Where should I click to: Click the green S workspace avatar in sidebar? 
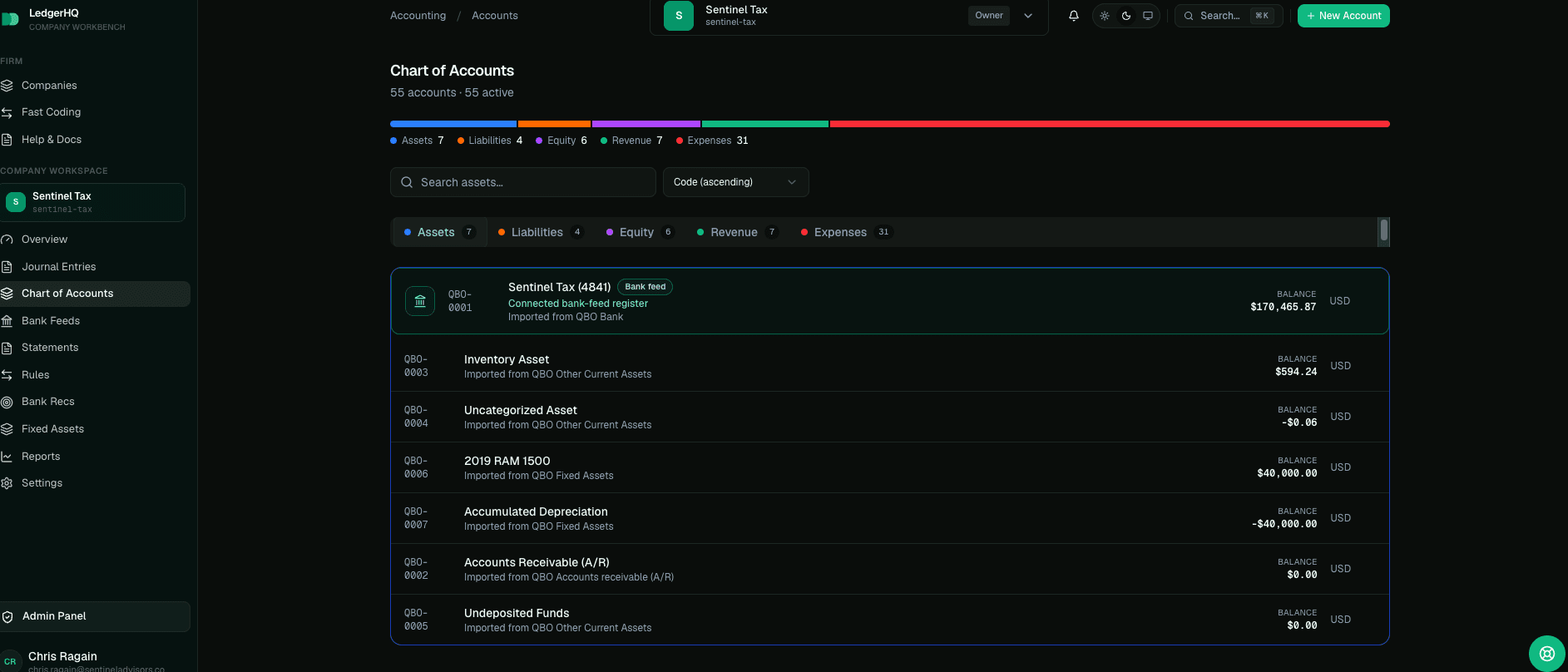pos(16,202)
